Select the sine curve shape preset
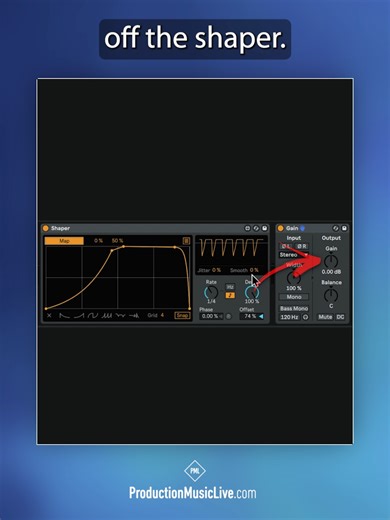Screen dimensions: 390x520 coord(93,315)
